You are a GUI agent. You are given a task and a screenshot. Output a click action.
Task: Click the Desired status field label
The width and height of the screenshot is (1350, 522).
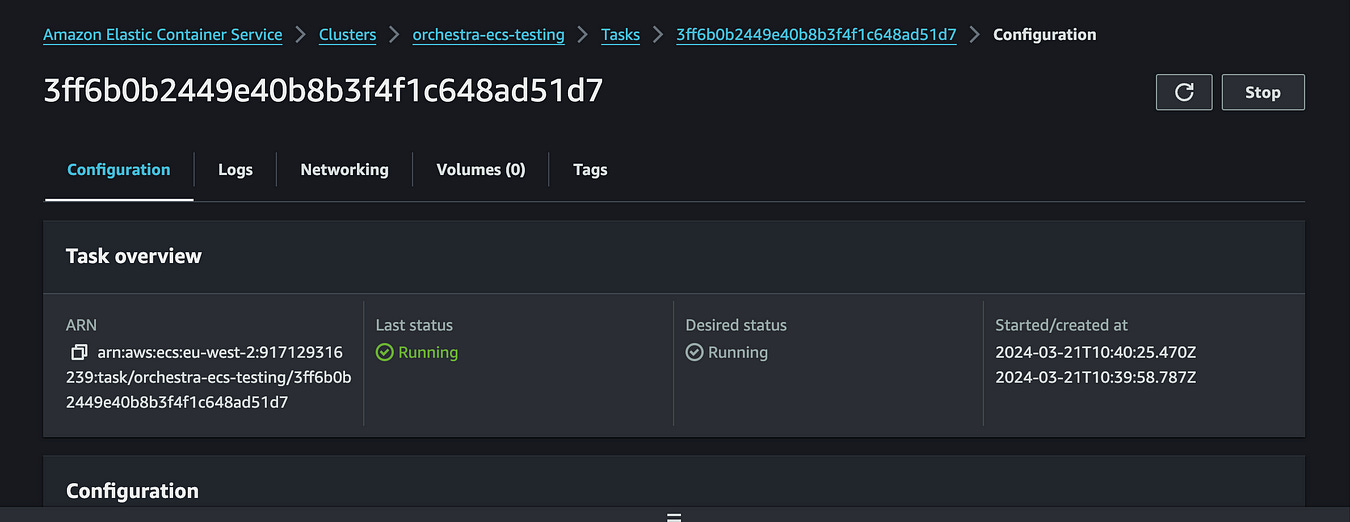(736, 326)
